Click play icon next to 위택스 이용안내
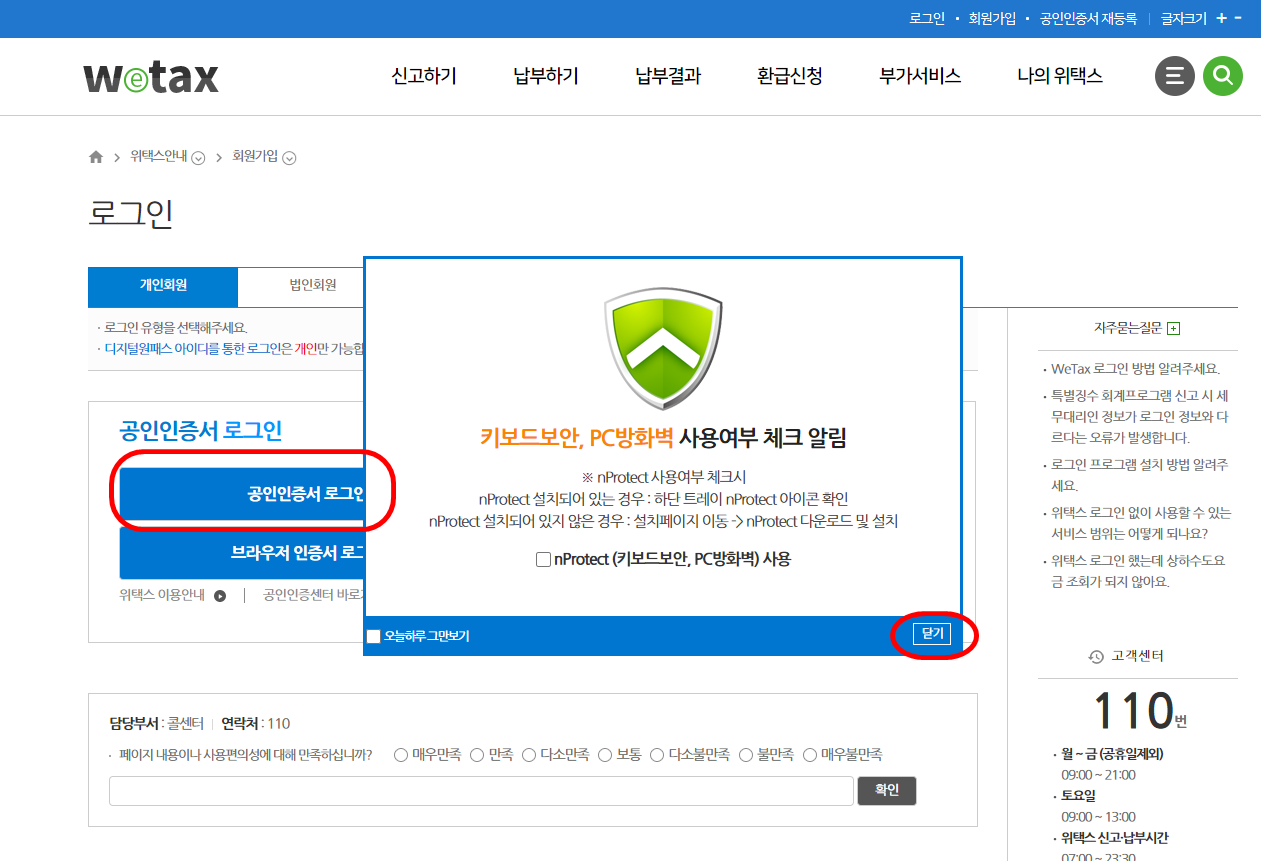This screenshot has height=861, width=1261. pyautogui.click(x=220, y=596)
